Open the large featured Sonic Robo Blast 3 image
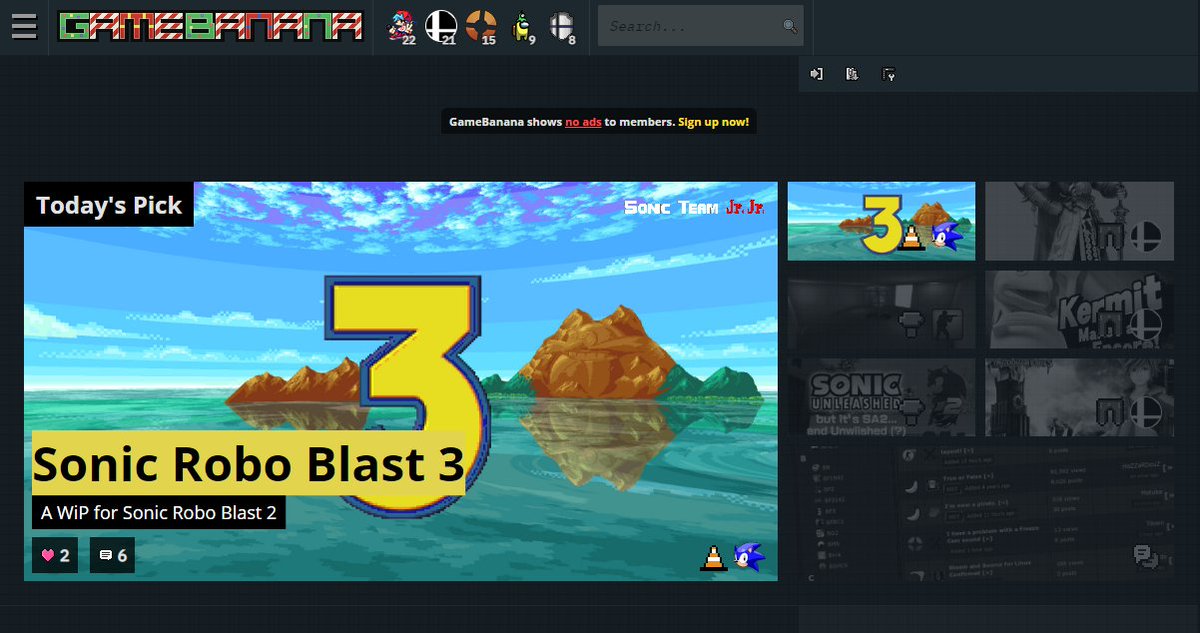 pyautogui.click(x=400, y=381)
